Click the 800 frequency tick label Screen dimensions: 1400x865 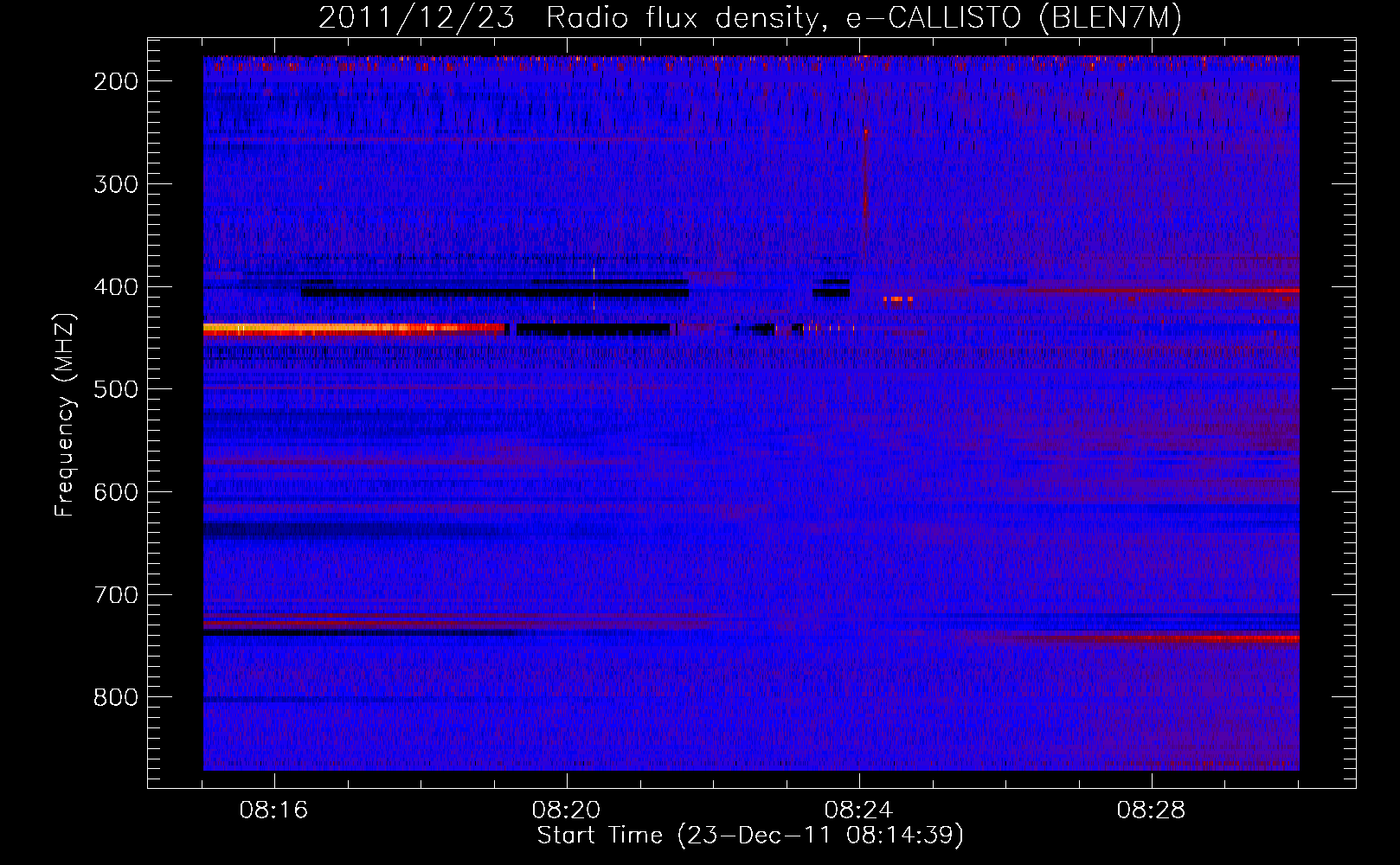[115, 697]
